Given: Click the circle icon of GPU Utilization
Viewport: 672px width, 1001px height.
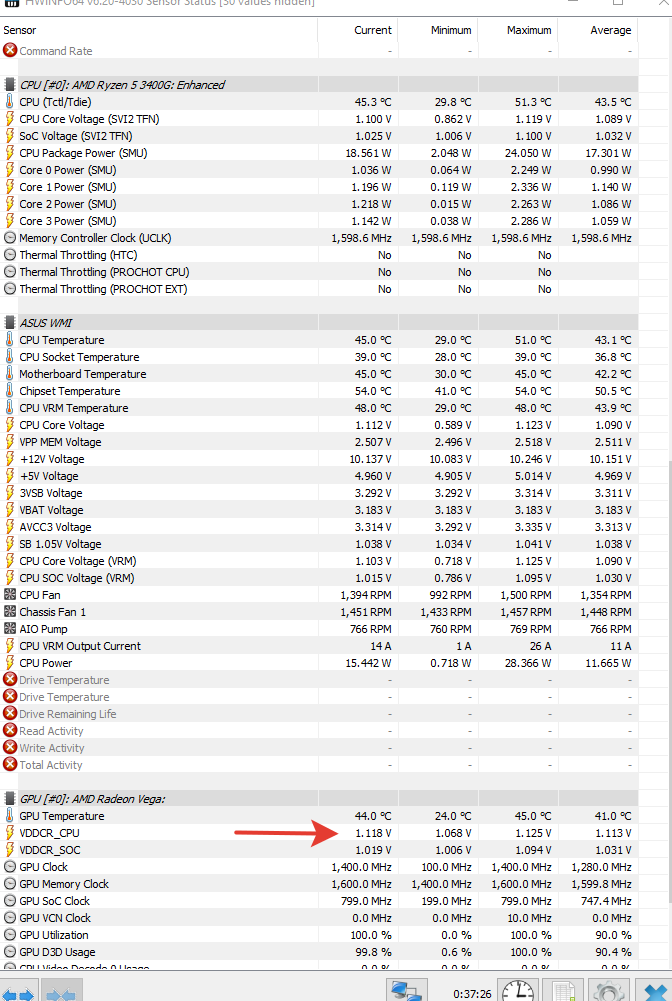Looking at the screenshot, I should coord(10,935).
